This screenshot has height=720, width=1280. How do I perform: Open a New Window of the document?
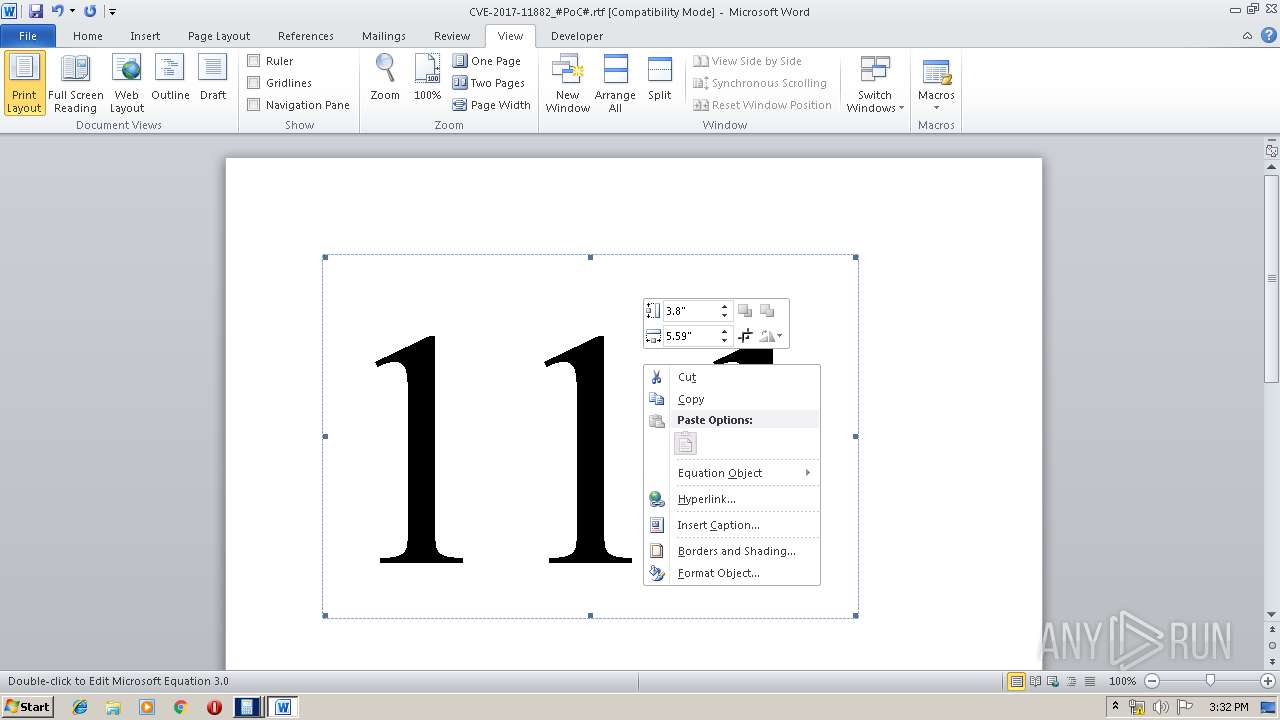(x=567, y=84)
